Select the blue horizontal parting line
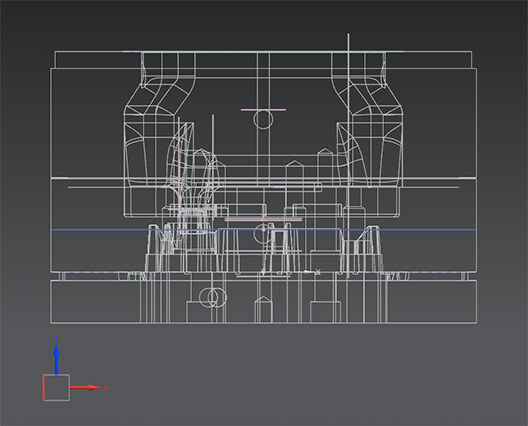Screen dimensions: 528x426 [264, 230]
